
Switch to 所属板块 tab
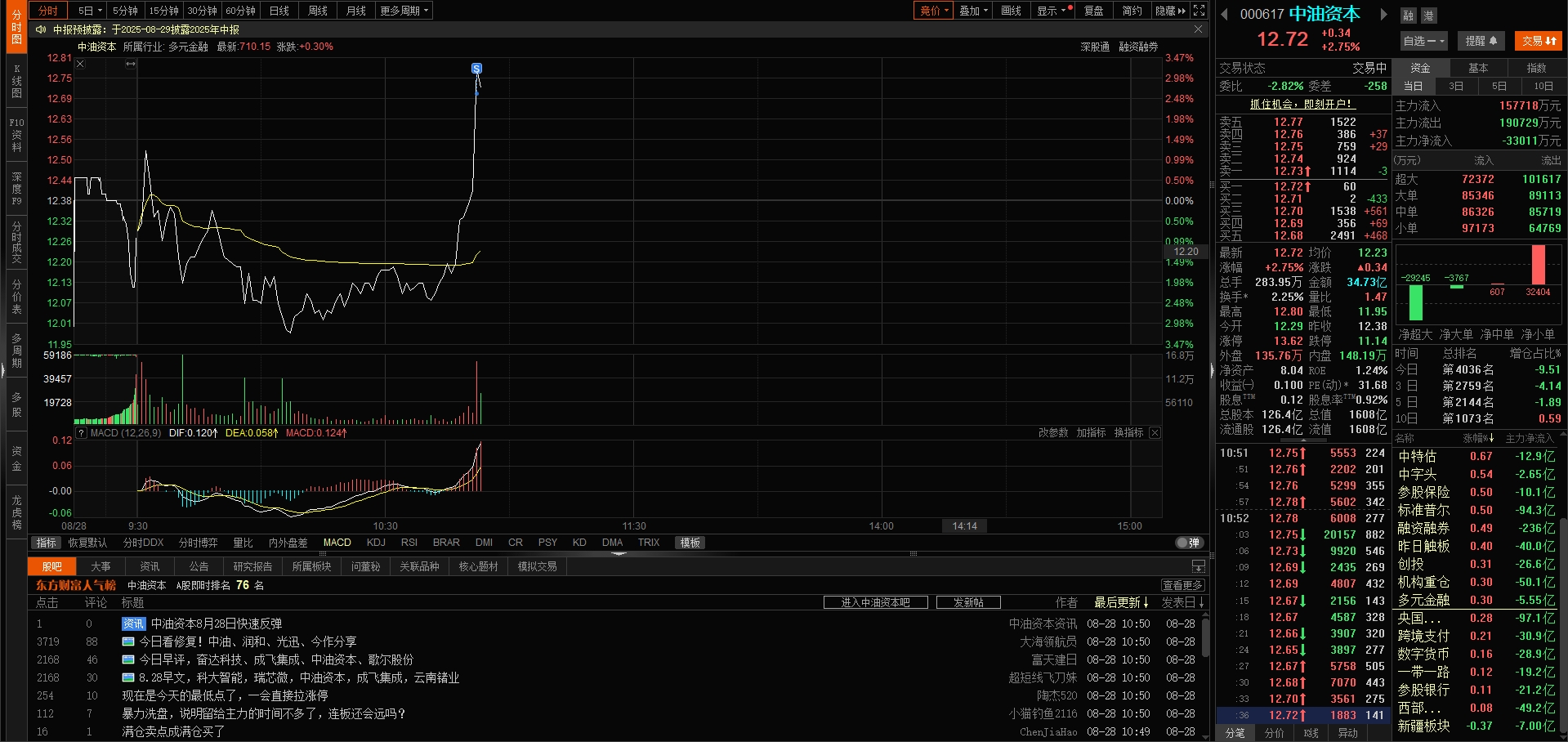311,566
